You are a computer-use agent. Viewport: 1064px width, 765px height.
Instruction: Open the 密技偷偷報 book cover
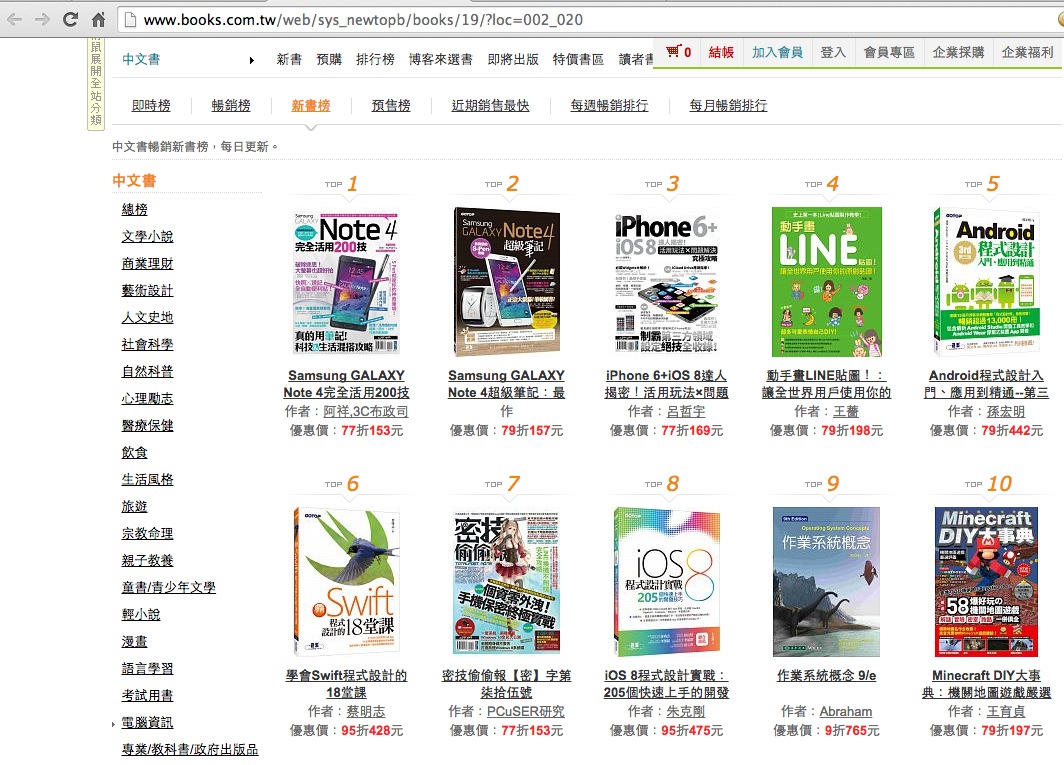[506, 582]
